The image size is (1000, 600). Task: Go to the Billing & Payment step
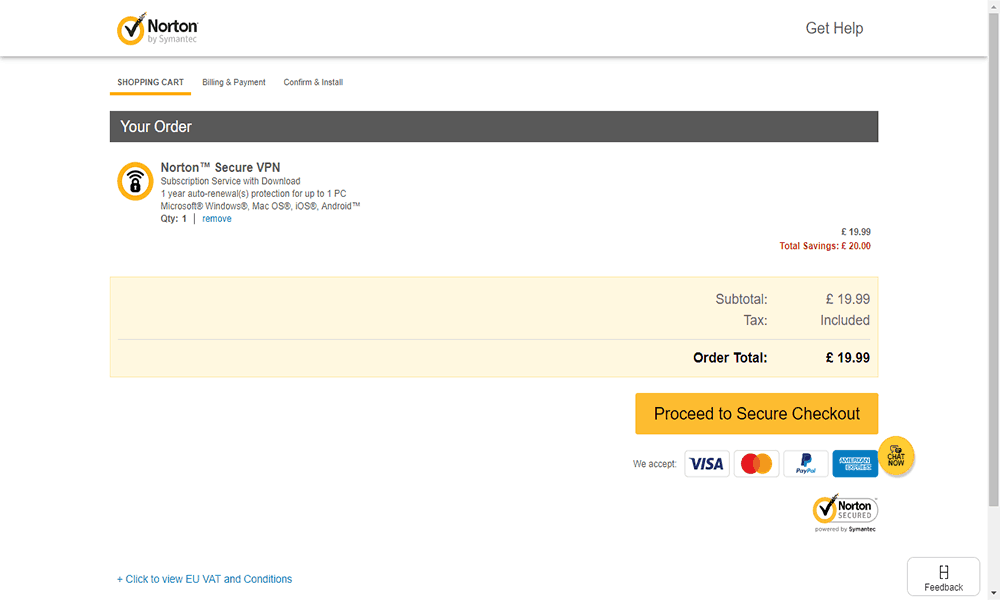tap(234, 82)
